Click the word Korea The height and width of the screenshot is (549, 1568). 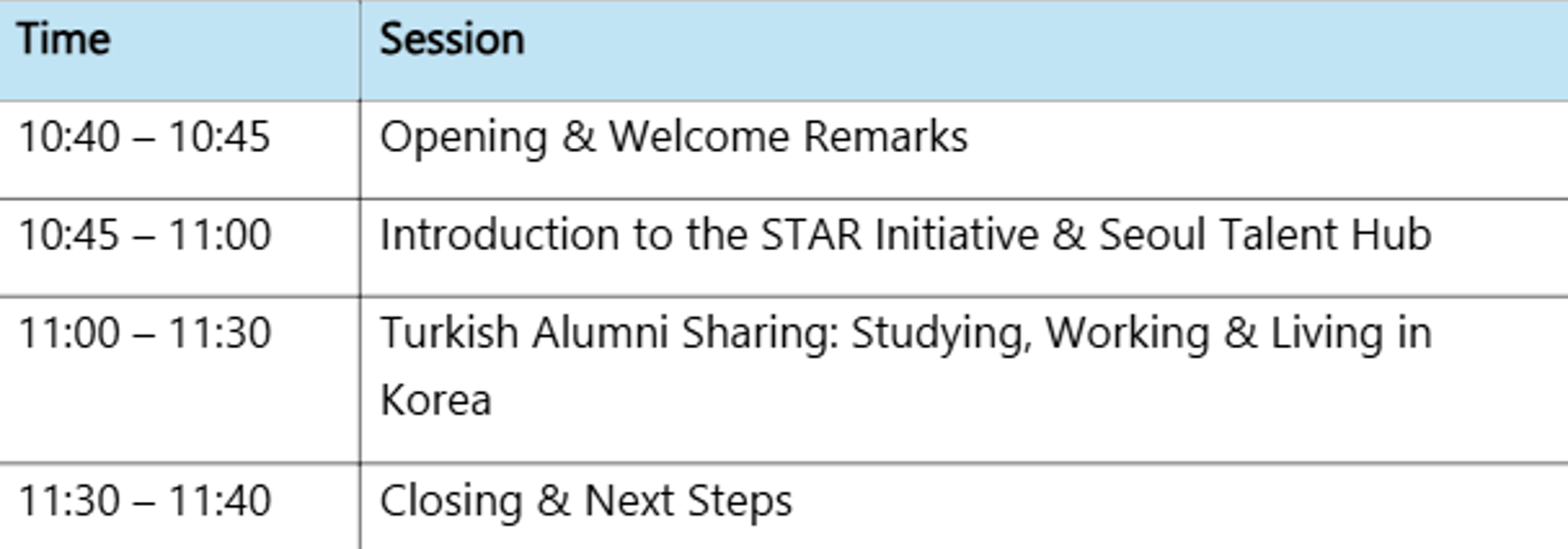click(435, 401)
